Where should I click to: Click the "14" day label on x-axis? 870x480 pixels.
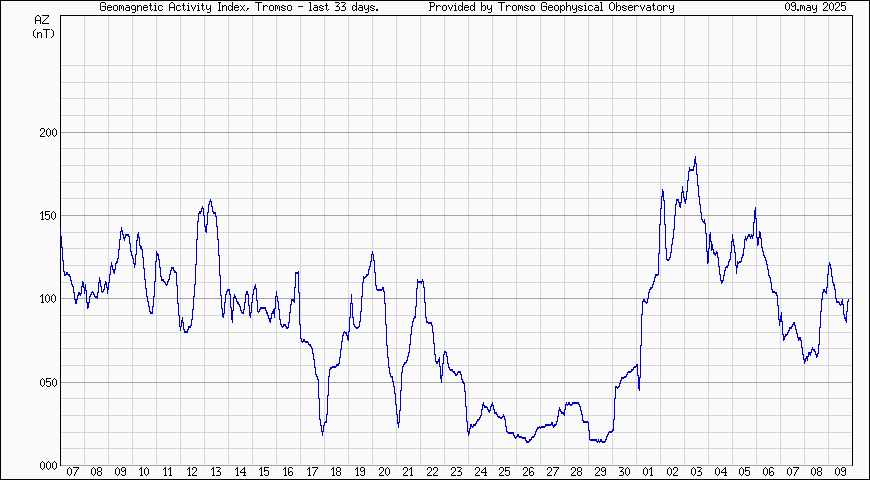[240, 472]
